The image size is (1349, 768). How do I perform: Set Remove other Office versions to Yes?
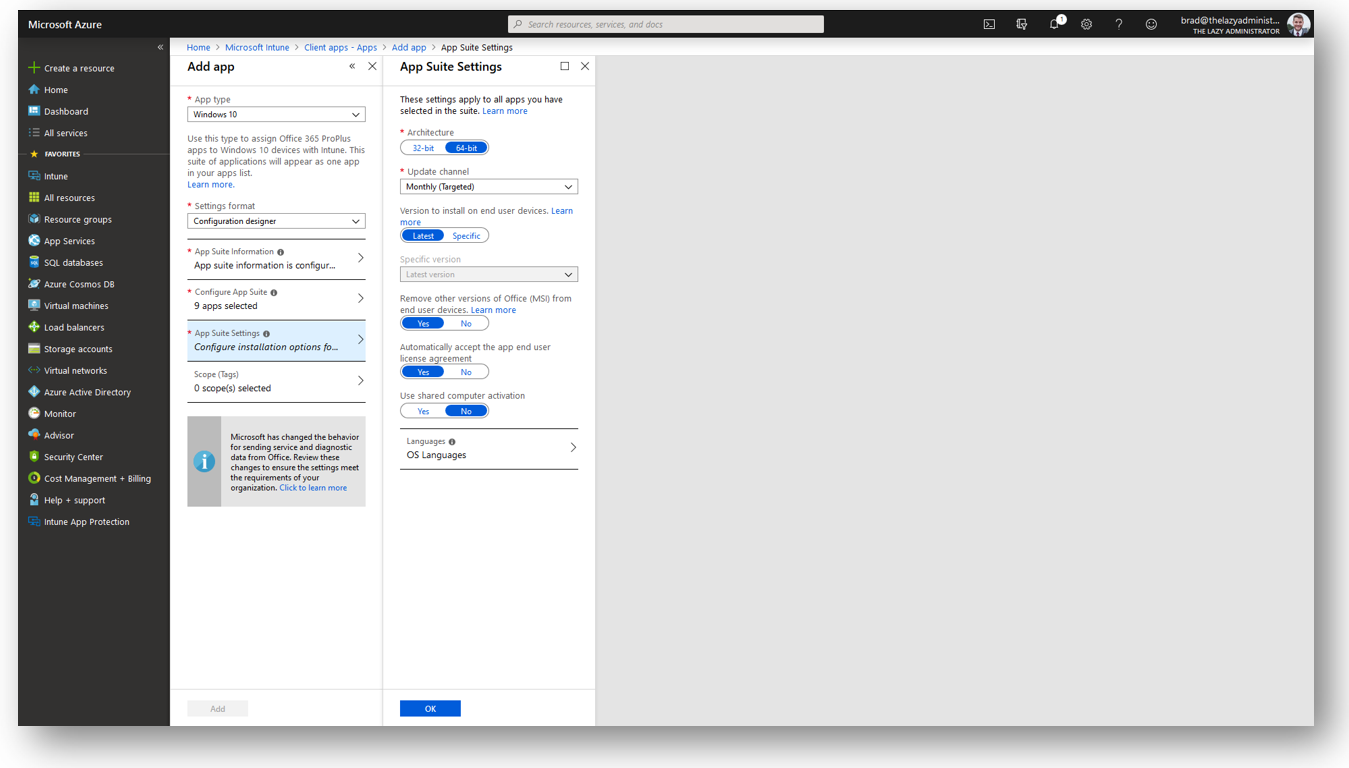[x=423, y=324]
